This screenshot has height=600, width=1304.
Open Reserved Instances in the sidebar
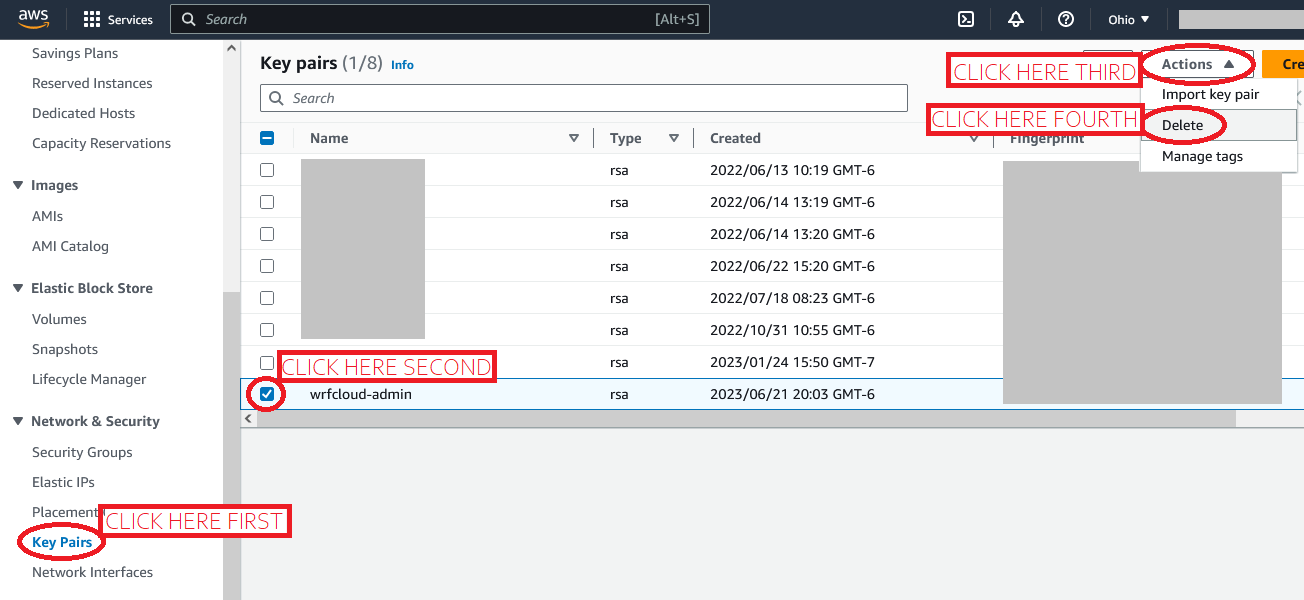(92, 83)
